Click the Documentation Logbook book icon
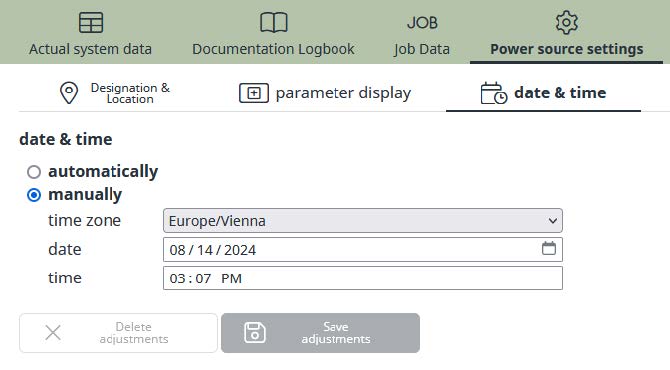Screen dimensions: 670x370 pos(273,22)
